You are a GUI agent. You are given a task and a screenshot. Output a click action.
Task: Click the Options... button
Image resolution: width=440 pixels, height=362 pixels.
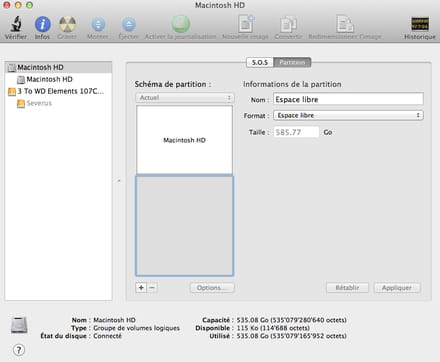click(212, 288)
